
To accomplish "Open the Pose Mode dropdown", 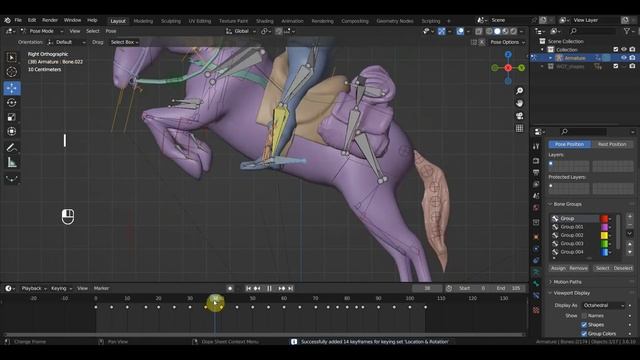I will tap(42, 31).
